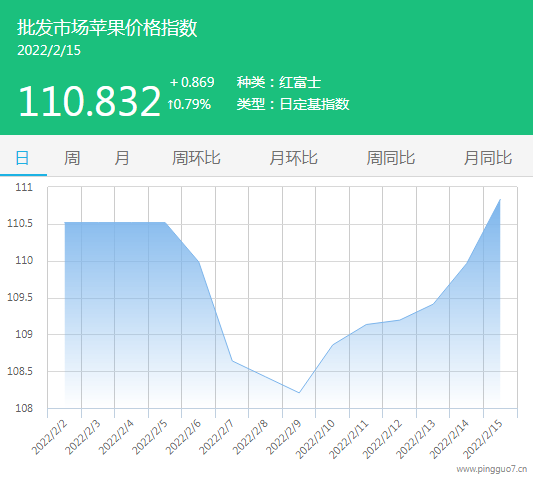Switch to 周环比 tab

pyautogui.click(x=196, y=158)
